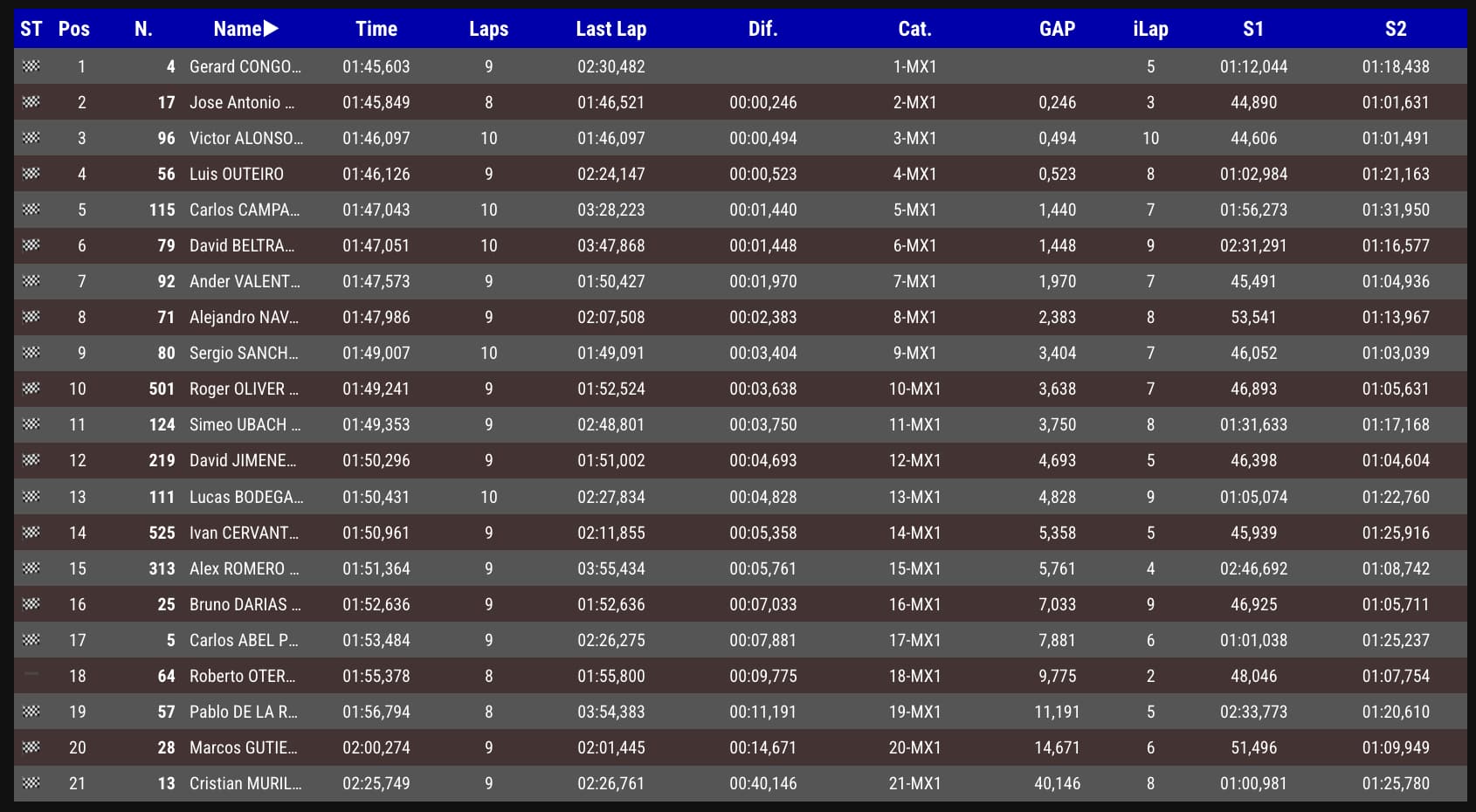Viewport: 1476px width, 812px height.
Task: Click the finish flag in Luis OUTEIRO's row
Action: click(x=31, y=174)
